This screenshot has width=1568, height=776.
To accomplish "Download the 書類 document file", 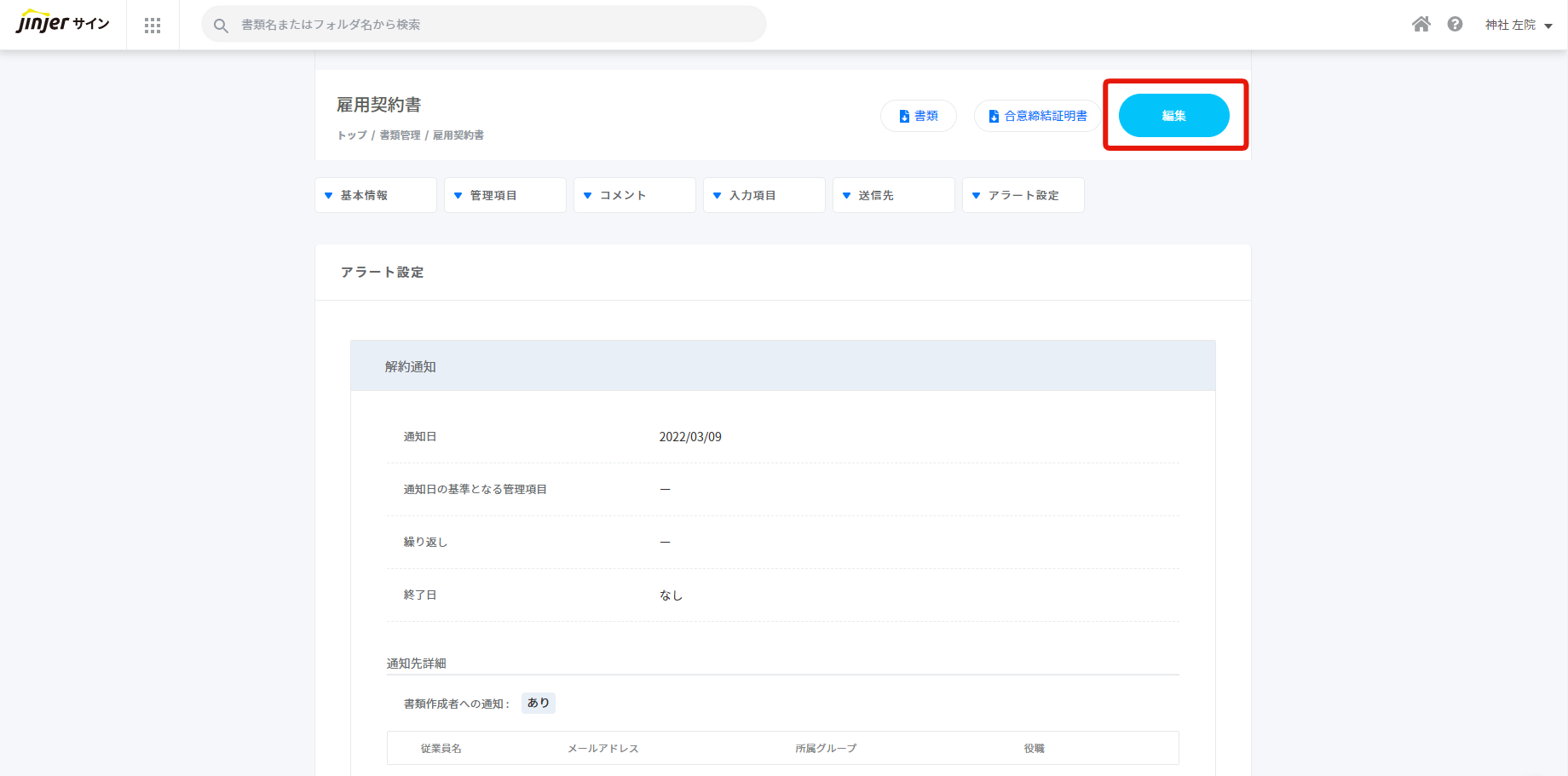I will 918,116.
